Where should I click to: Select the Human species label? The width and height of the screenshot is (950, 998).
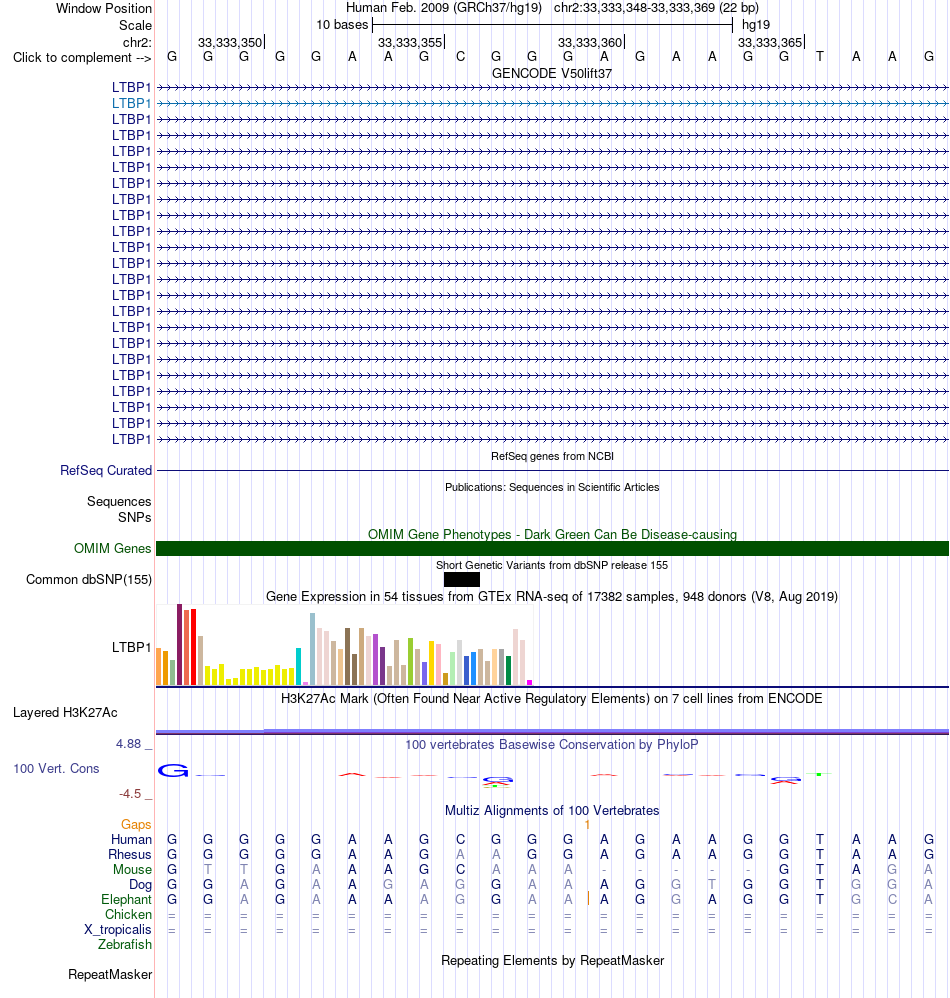tap(131, 839)
